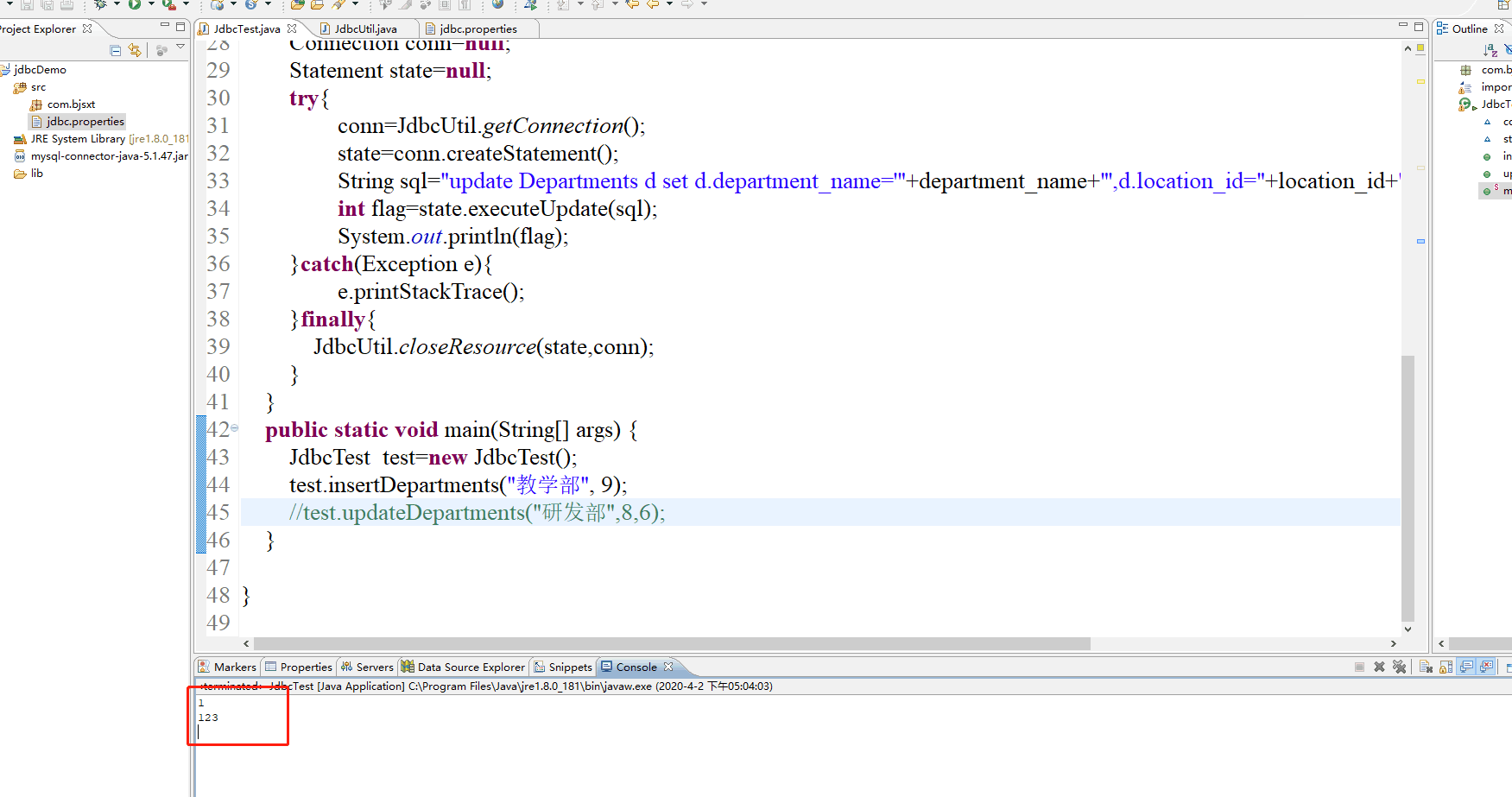Click the insertDepartments call on line 44
1512x797 pixels.
(x=458, y=484)
